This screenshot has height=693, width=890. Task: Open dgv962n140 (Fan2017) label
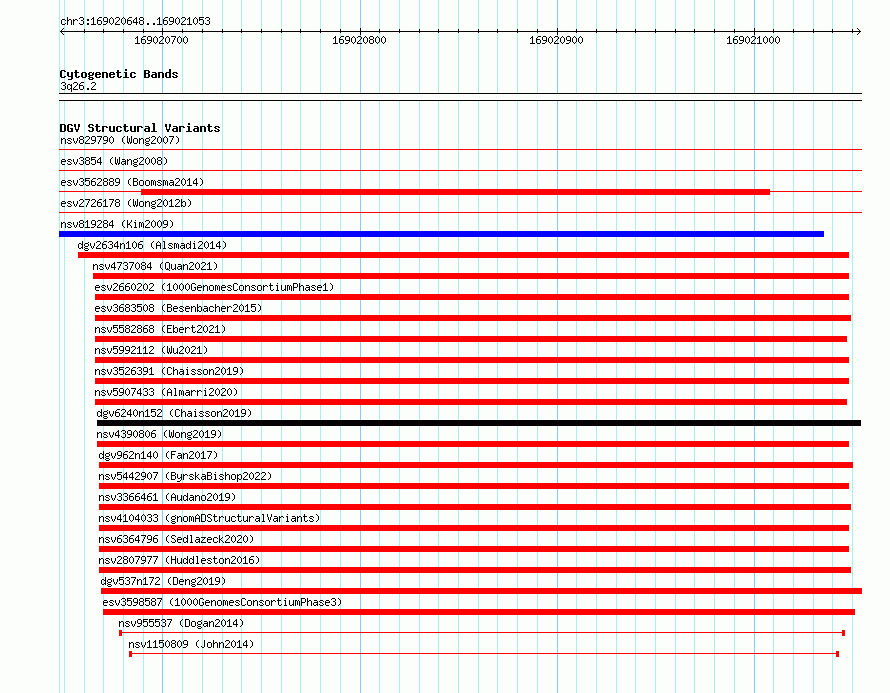tap(158, 455)
